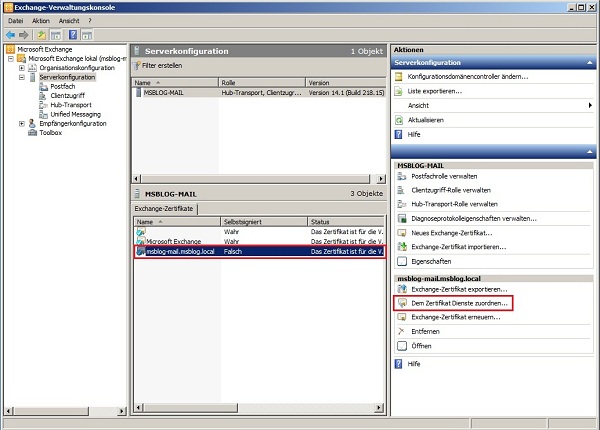This screenshot has width=600, height=430.
Task: Click scroll-right arrow of server list scrollbar
Action: pos(380,179)
